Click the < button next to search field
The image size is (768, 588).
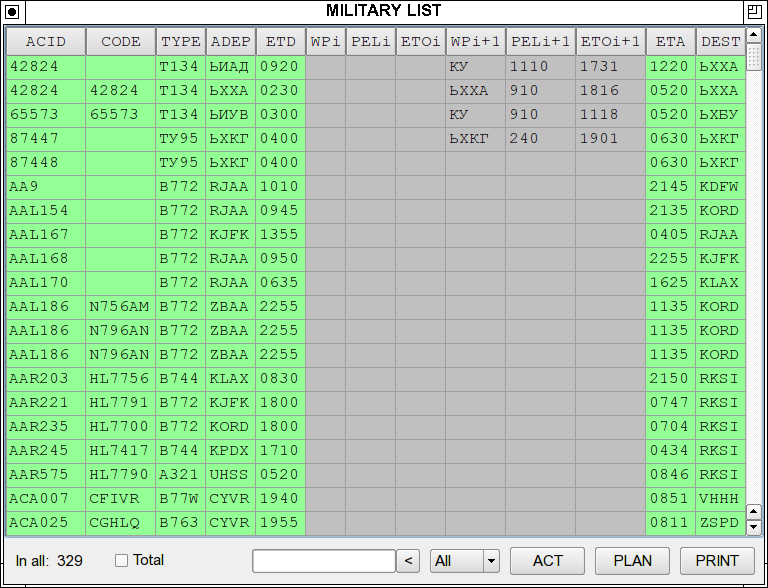408,561
